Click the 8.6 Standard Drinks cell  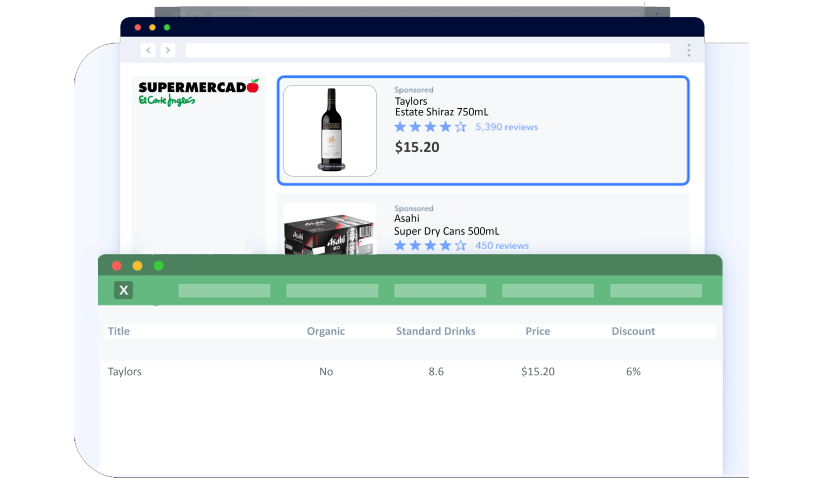coord(436,371)
